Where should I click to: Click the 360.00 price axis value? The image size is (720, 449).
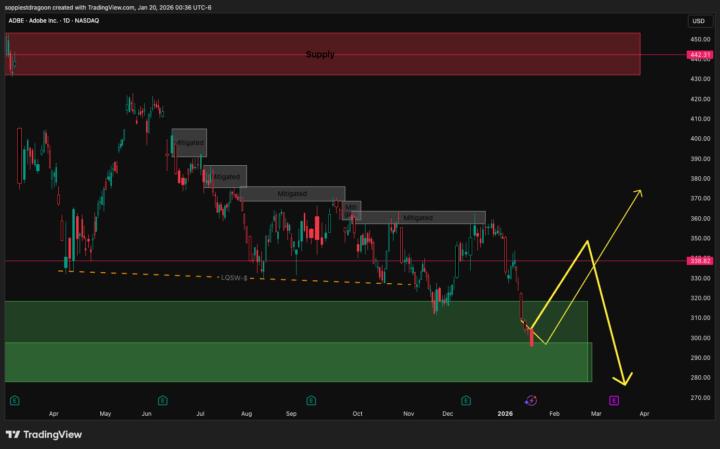[700, 219]
